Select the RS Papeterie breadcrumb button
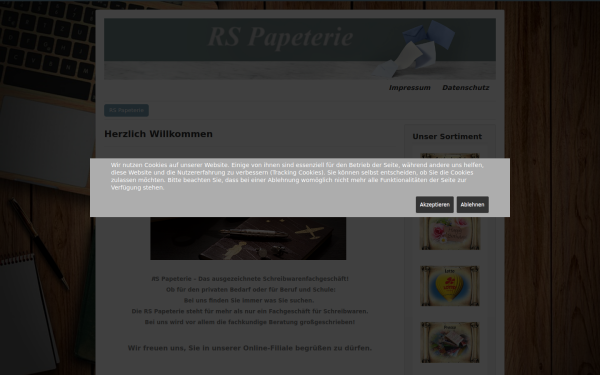Screen dimensions: 600x375 (126, 110)
